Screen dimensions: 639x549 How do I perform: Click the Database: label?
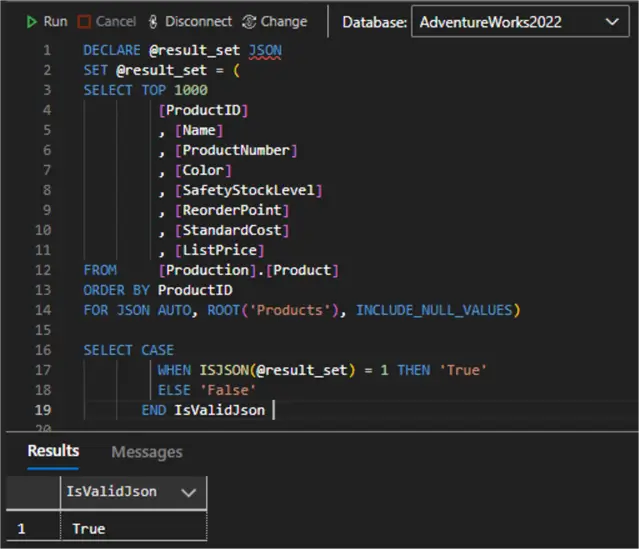(374, 22)
